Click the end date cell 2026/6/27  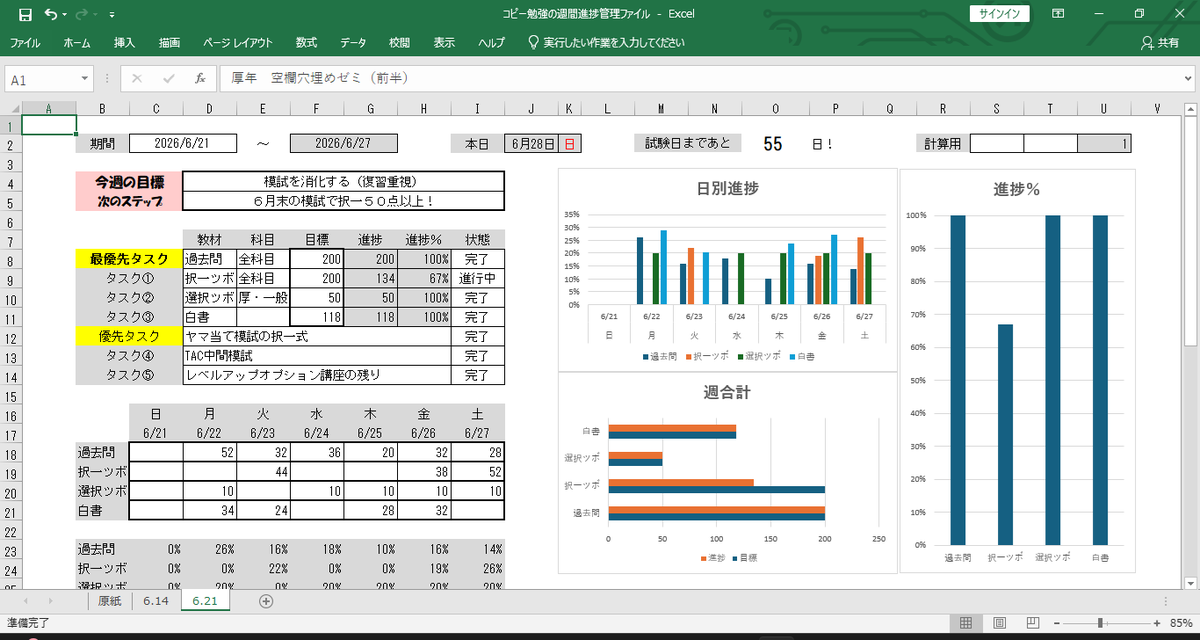tap(343, 143)
